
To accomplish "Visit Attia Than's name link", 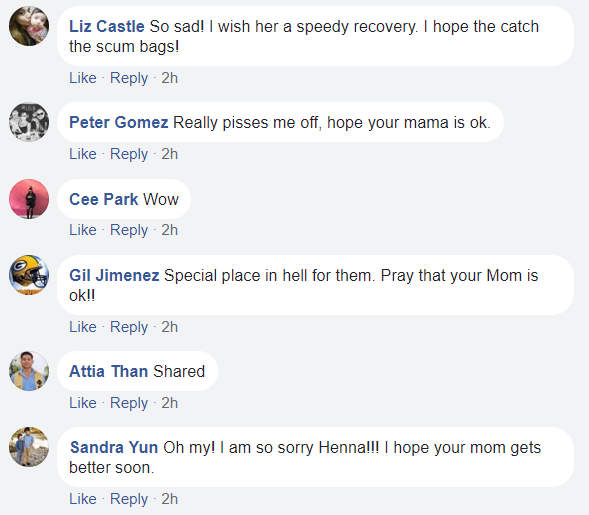I will pyautogui.click(x=109, y=372).
